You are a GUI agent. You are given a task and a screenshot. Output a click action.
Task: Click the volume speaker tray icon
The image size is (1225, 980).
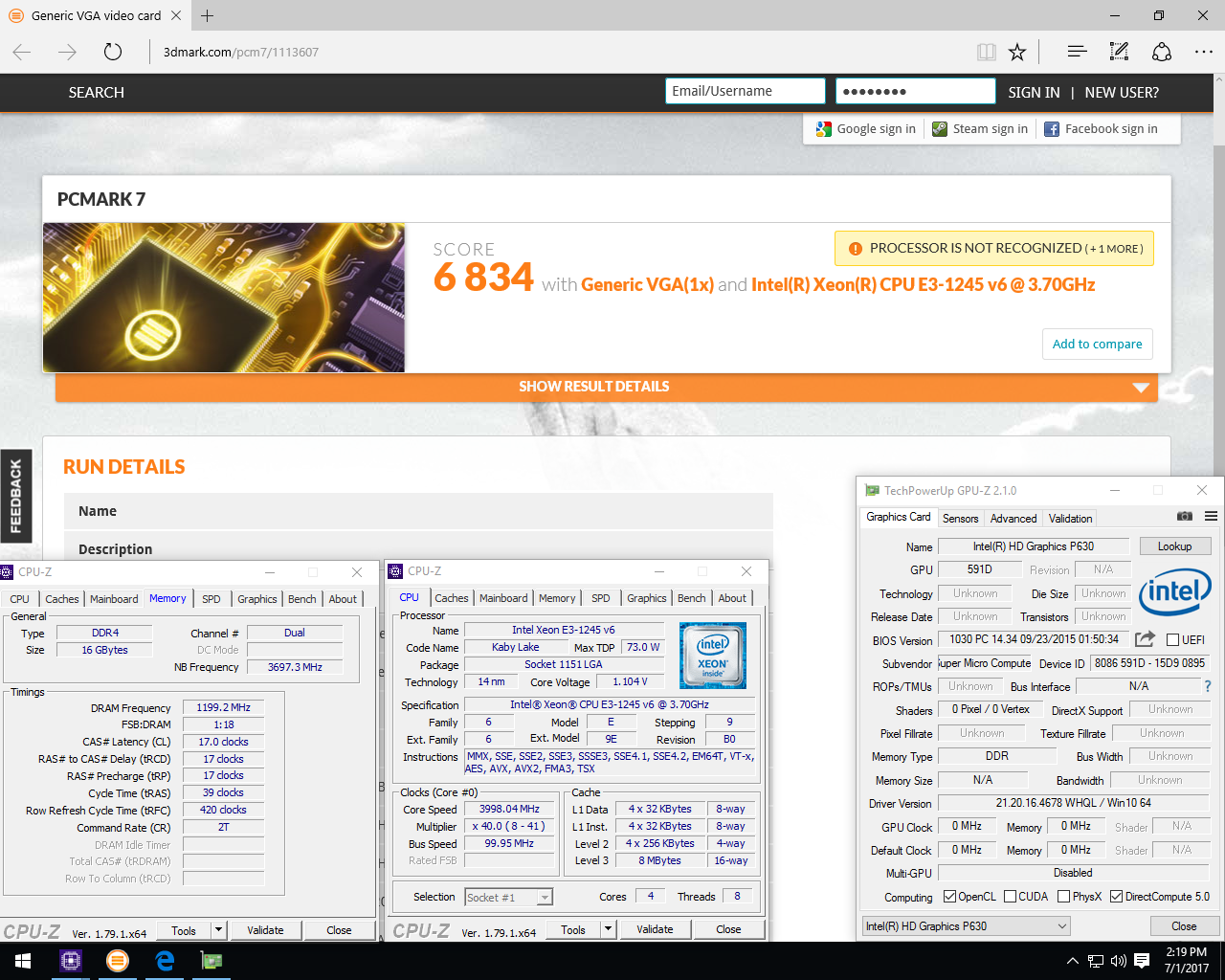pos(1118,961)
